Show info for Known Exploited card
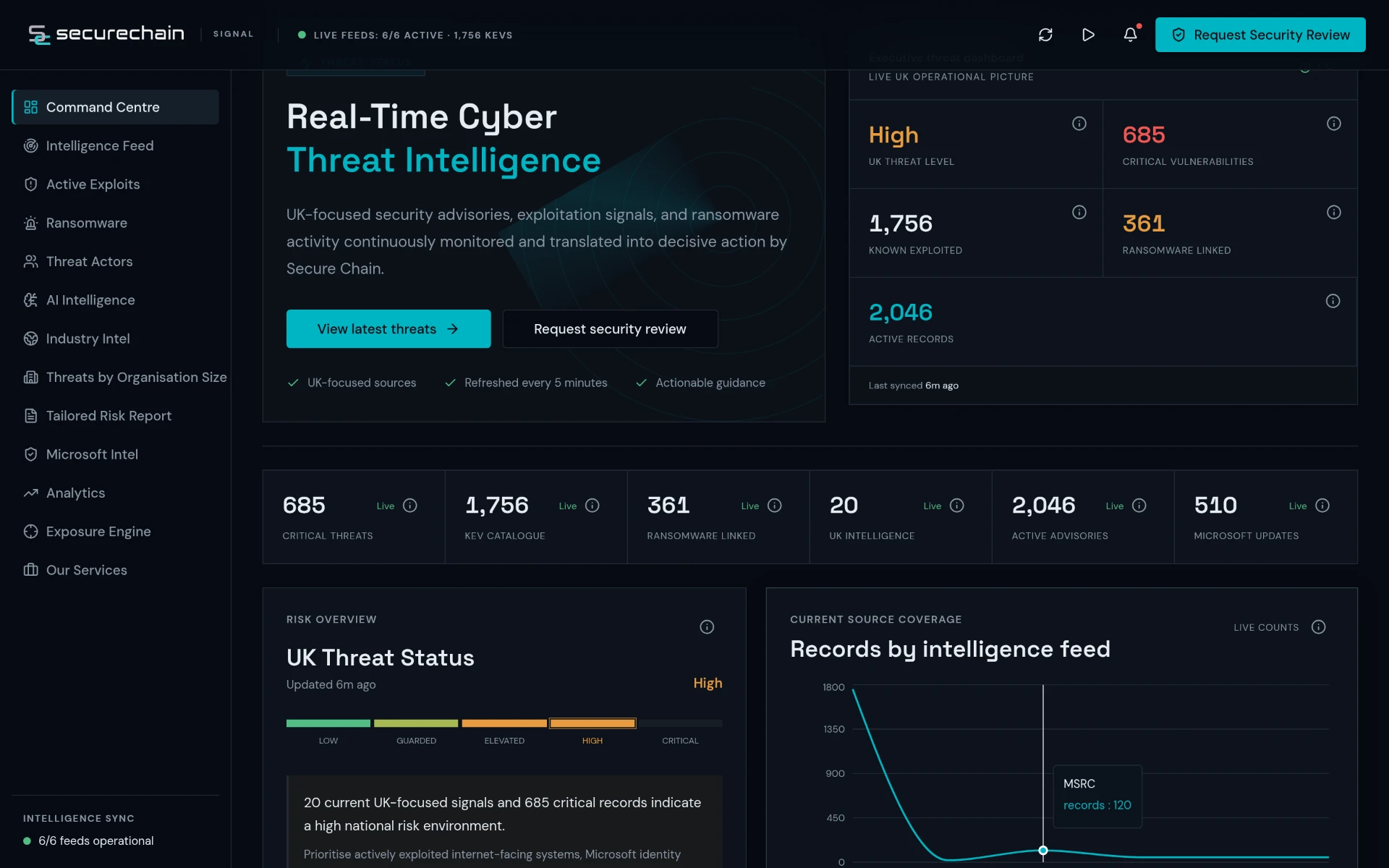This screenshot has height=868, width=1389. pyautogui.click(x=1079, y=212)
